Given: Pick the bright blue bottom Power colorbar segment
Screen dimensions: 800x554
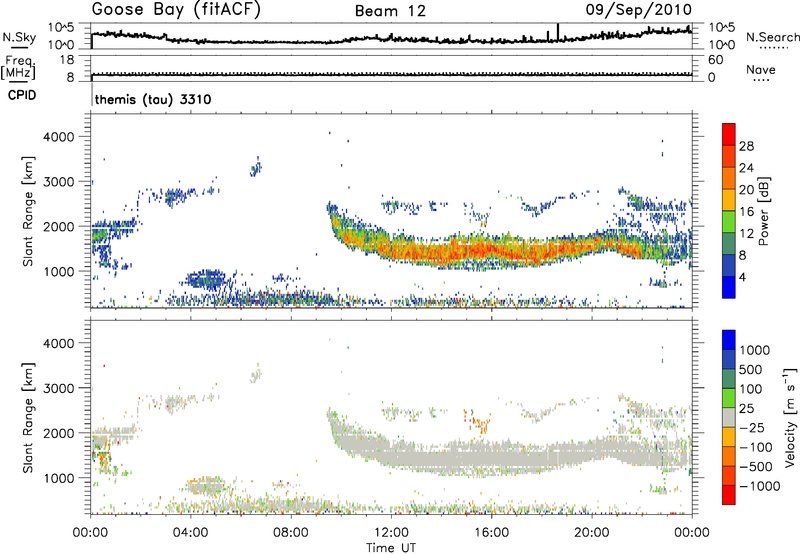Looking at the screenshot, I should click(x=729, y=287).
